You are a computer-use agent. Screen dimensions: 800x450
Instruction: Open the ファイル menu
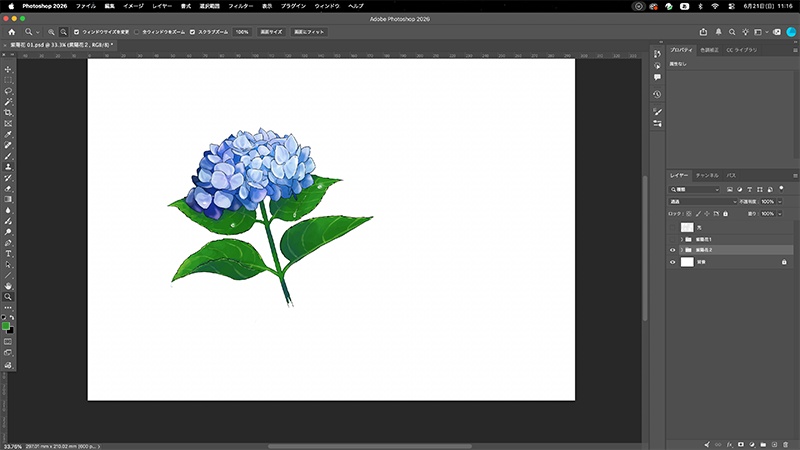pos(86,6)
